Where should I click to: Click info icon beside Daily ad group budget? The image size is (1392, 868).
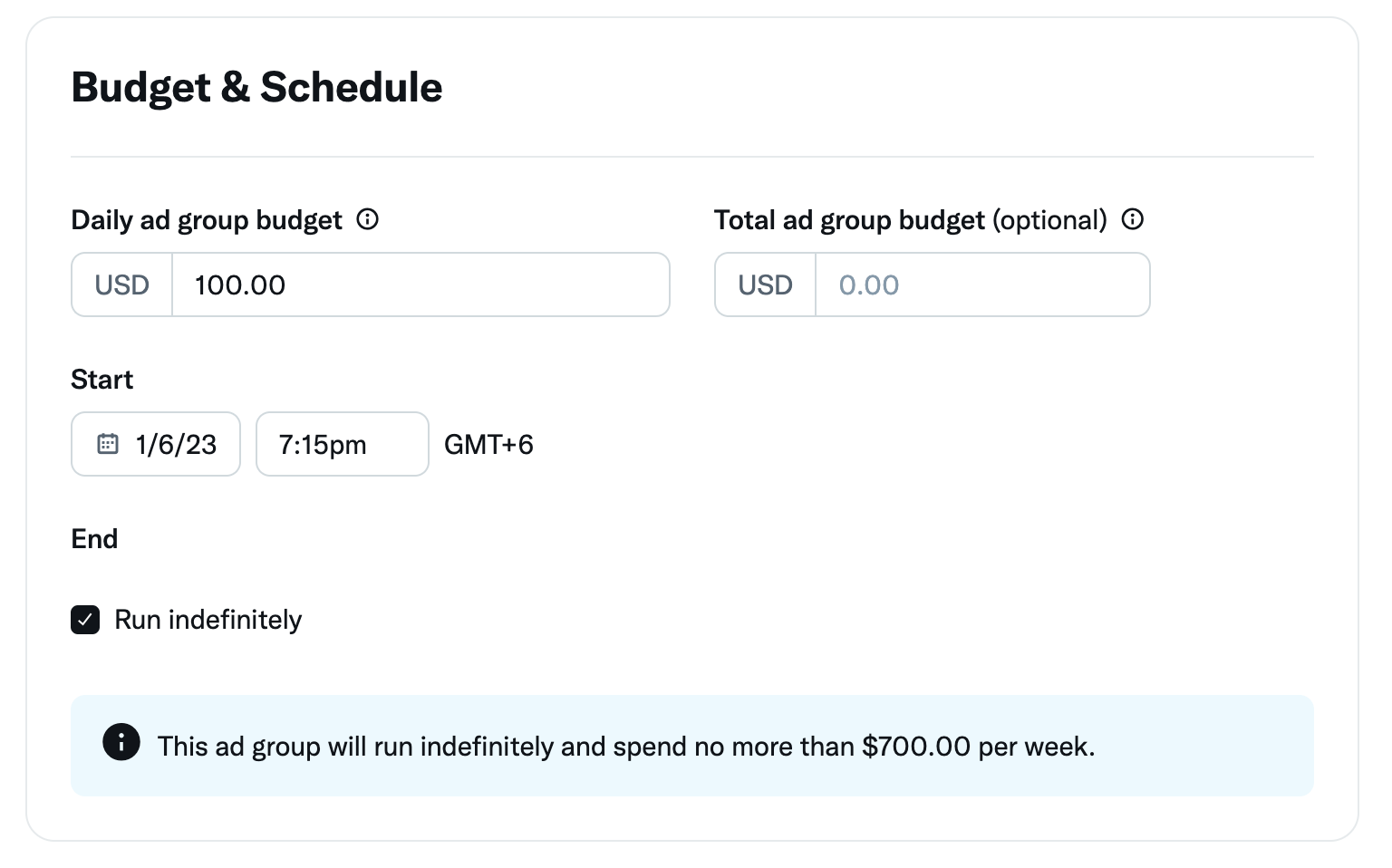tap(367, 219)
